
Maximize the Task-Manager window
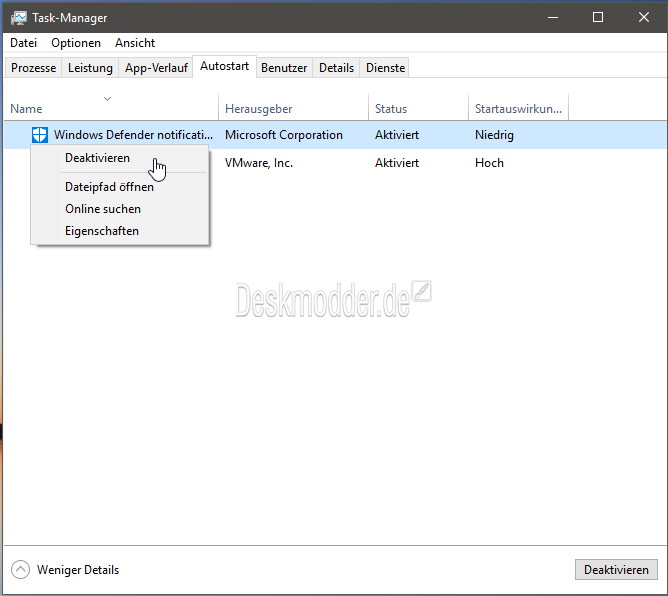point(598,17)
